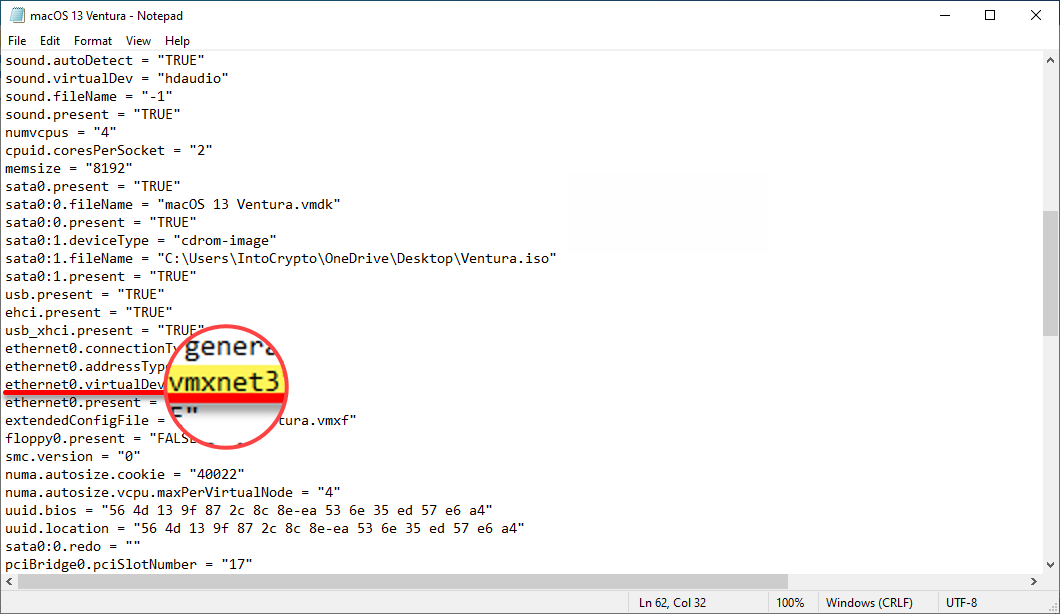Click the ethernet0.addressType line
Viewport: 1060px width, 614px height.
pos(85,367)
